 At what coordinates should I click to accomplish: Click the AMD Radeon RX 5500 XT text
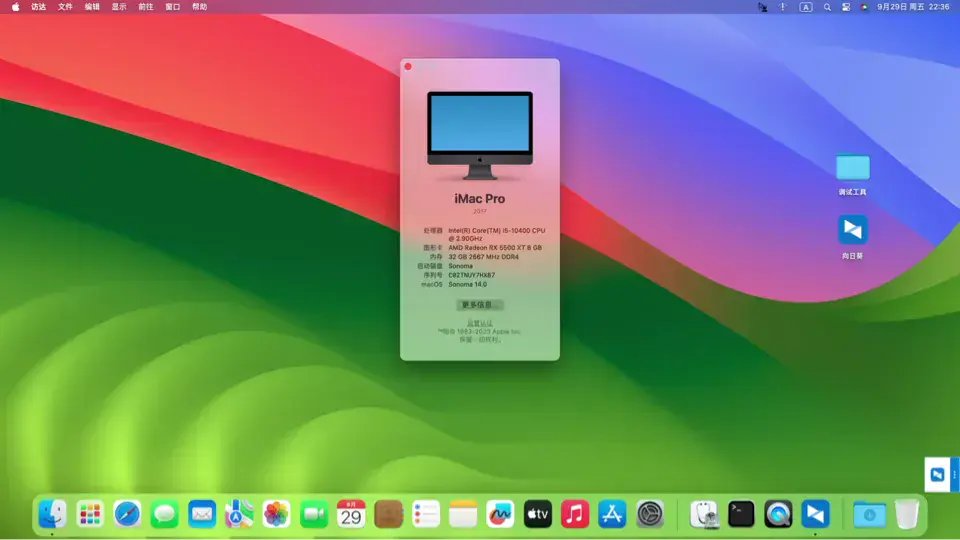(495, 248)
